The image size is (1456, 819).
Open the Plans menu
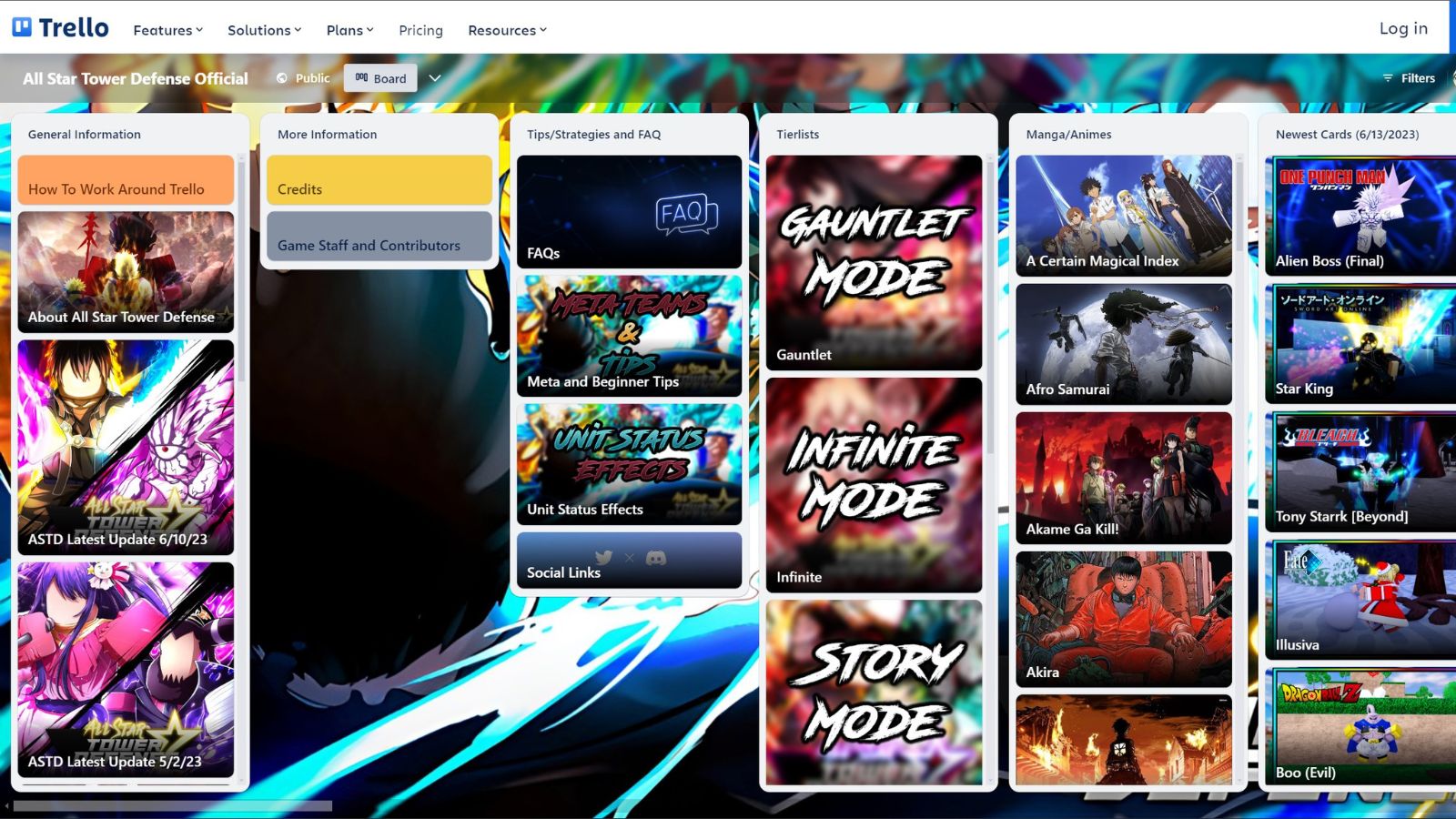tap(349, 30)
